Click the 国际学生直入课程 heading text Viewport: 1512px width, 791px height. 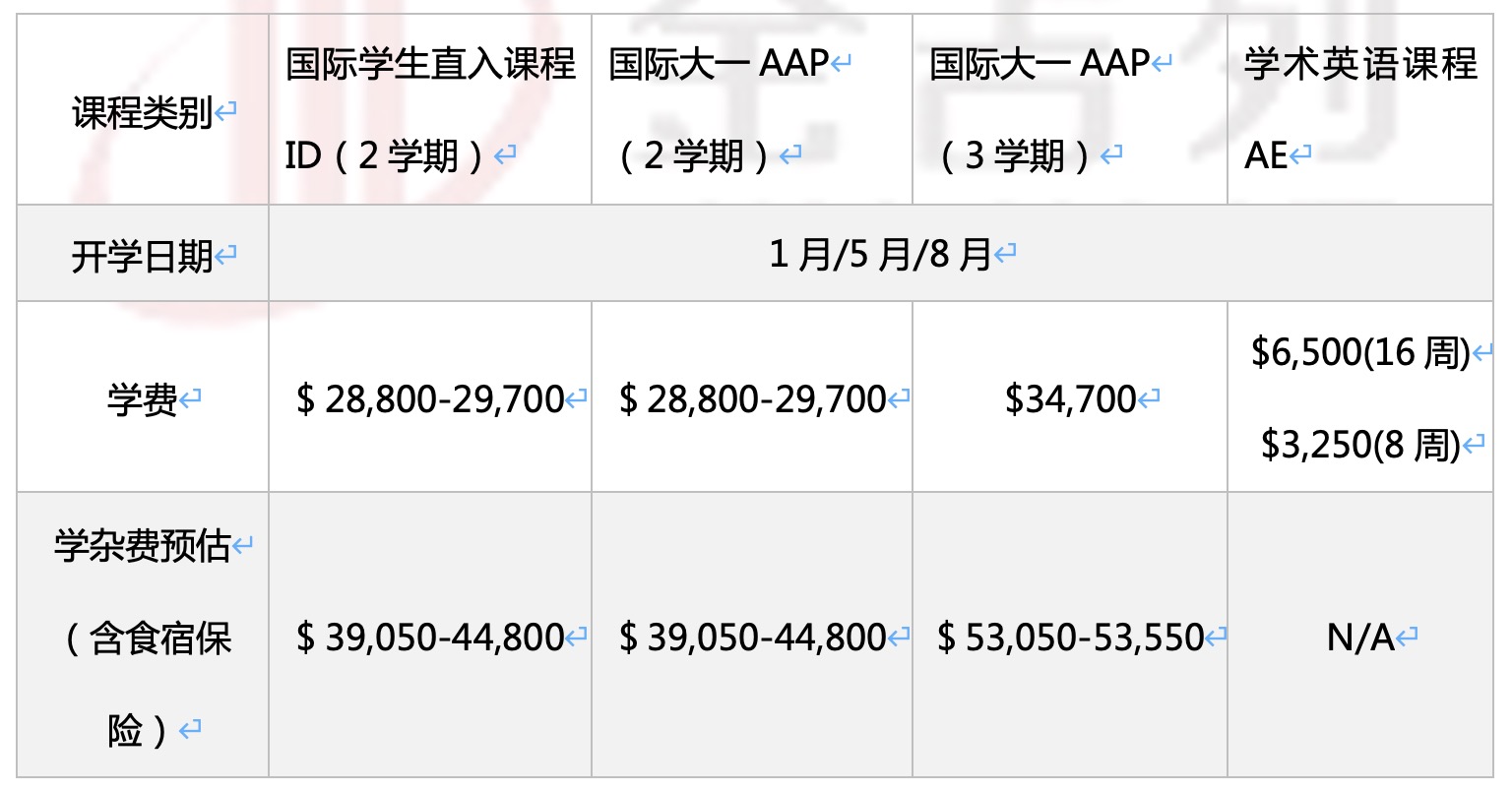[430, 64]
